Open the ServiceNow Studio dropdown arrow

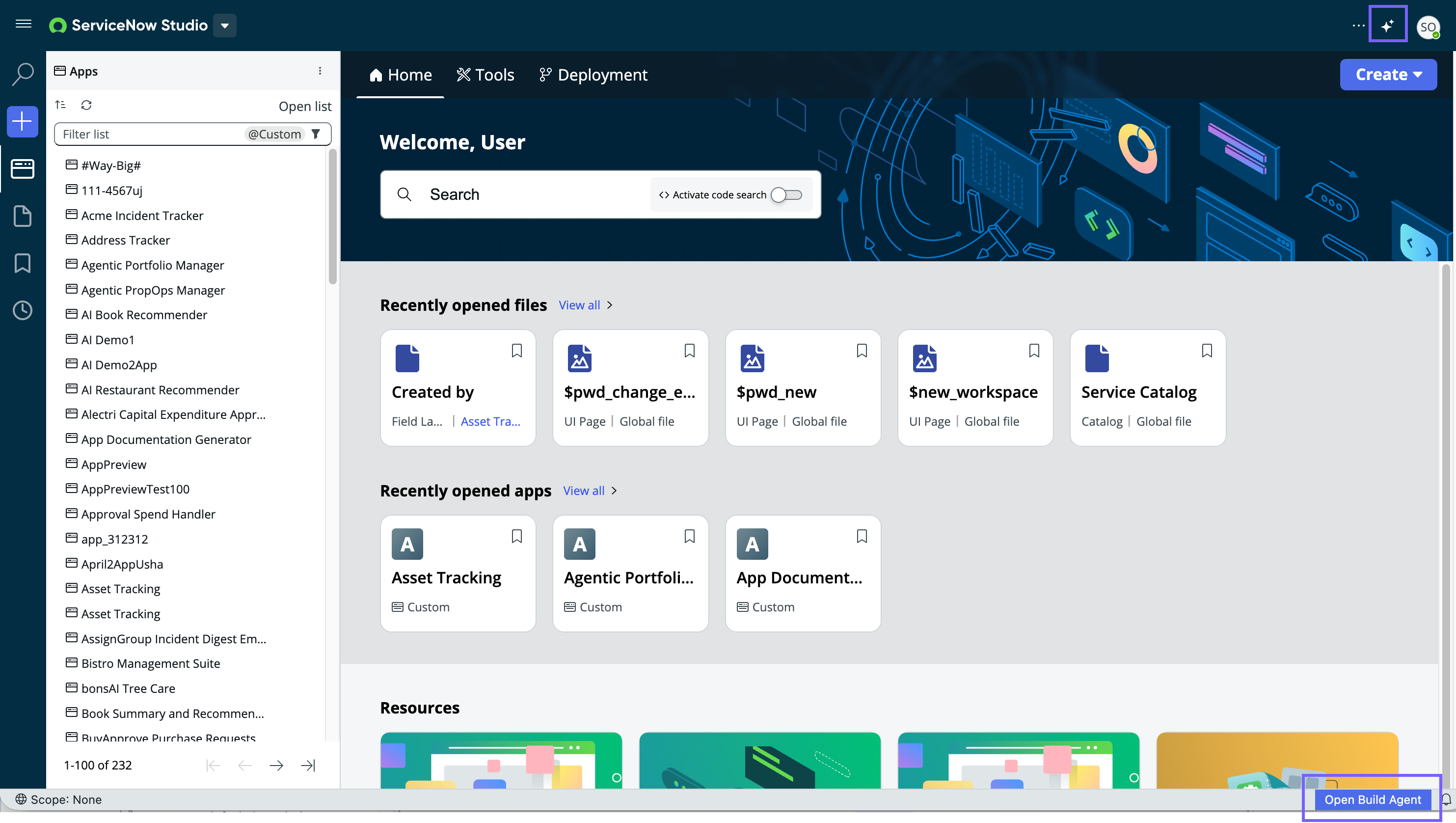(x=224, y=26)
